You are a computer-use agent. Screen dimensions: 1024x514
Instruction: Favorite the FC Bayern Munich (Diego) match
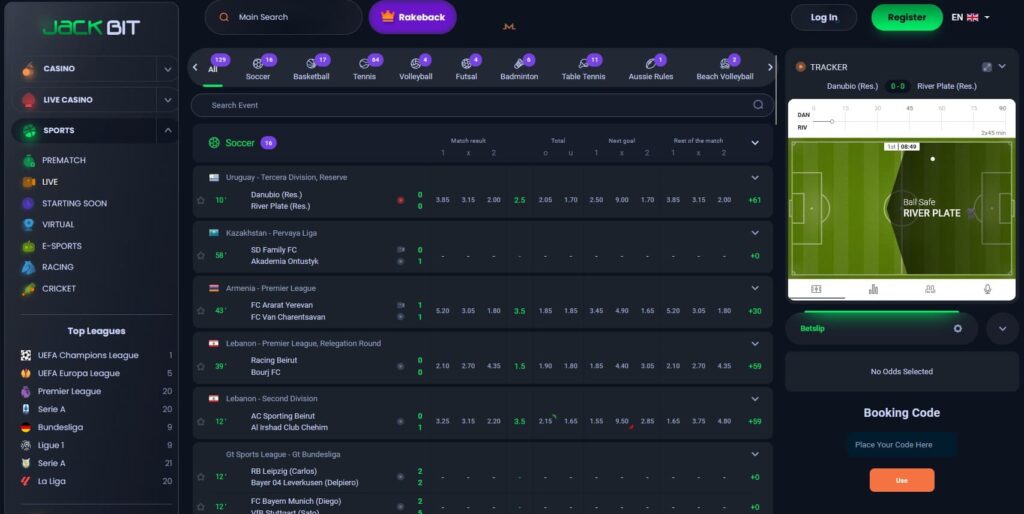pyautogui.click(x=200, y=507)
